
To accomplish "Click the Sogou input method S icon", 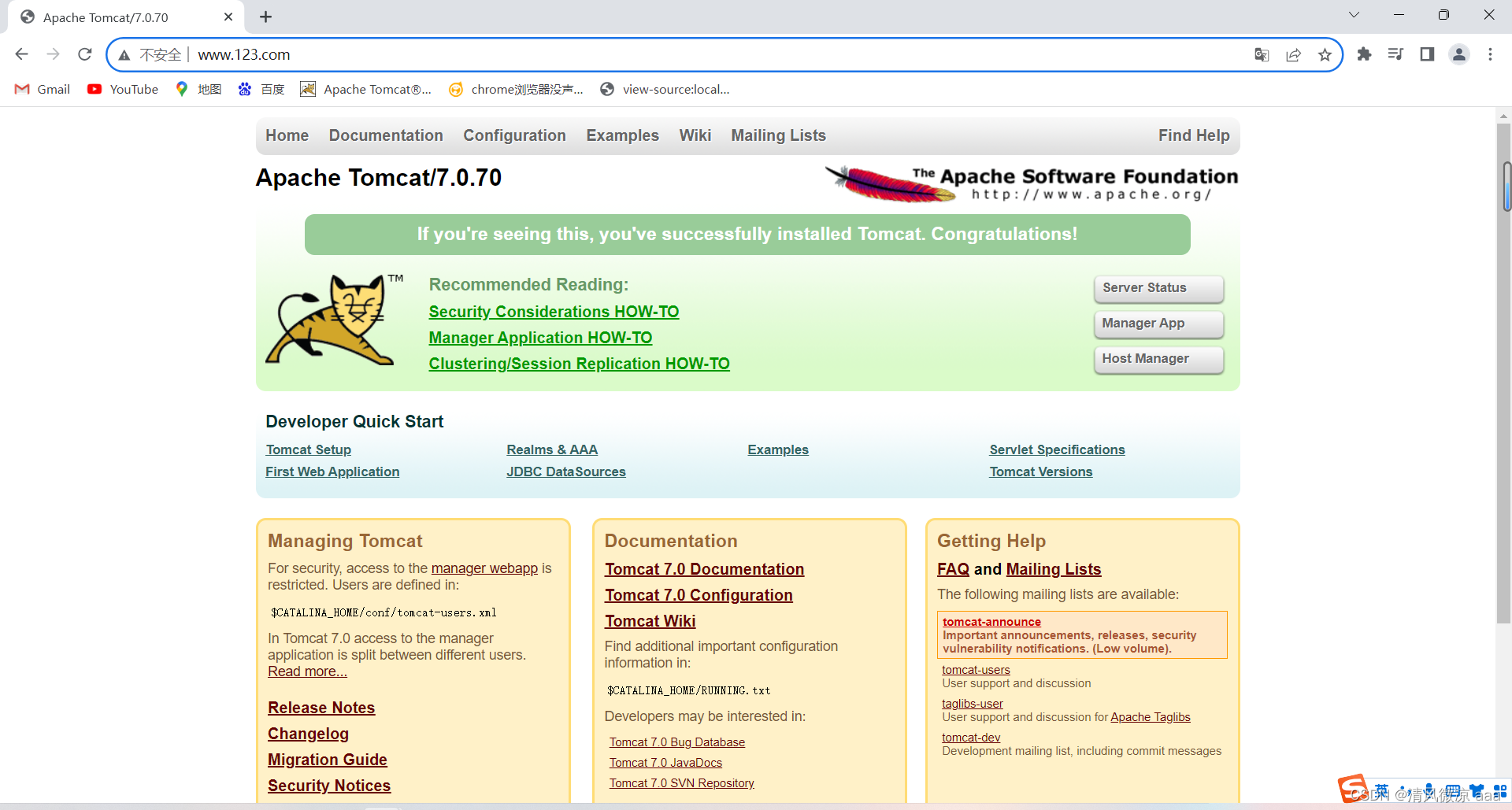I will [x=1353, y=789].
